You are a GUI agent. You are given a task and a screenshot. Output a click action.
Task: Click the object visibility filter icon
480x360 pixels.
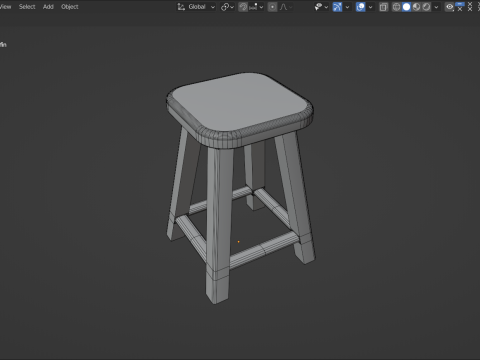coord(318,7)
